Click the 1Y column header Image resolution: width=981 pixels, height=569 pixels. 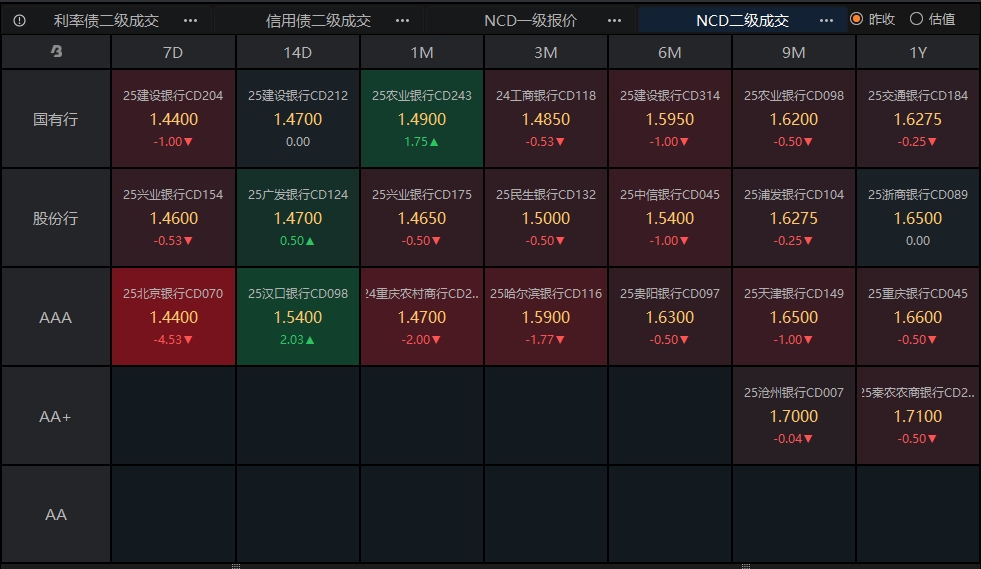pos(918,52)
